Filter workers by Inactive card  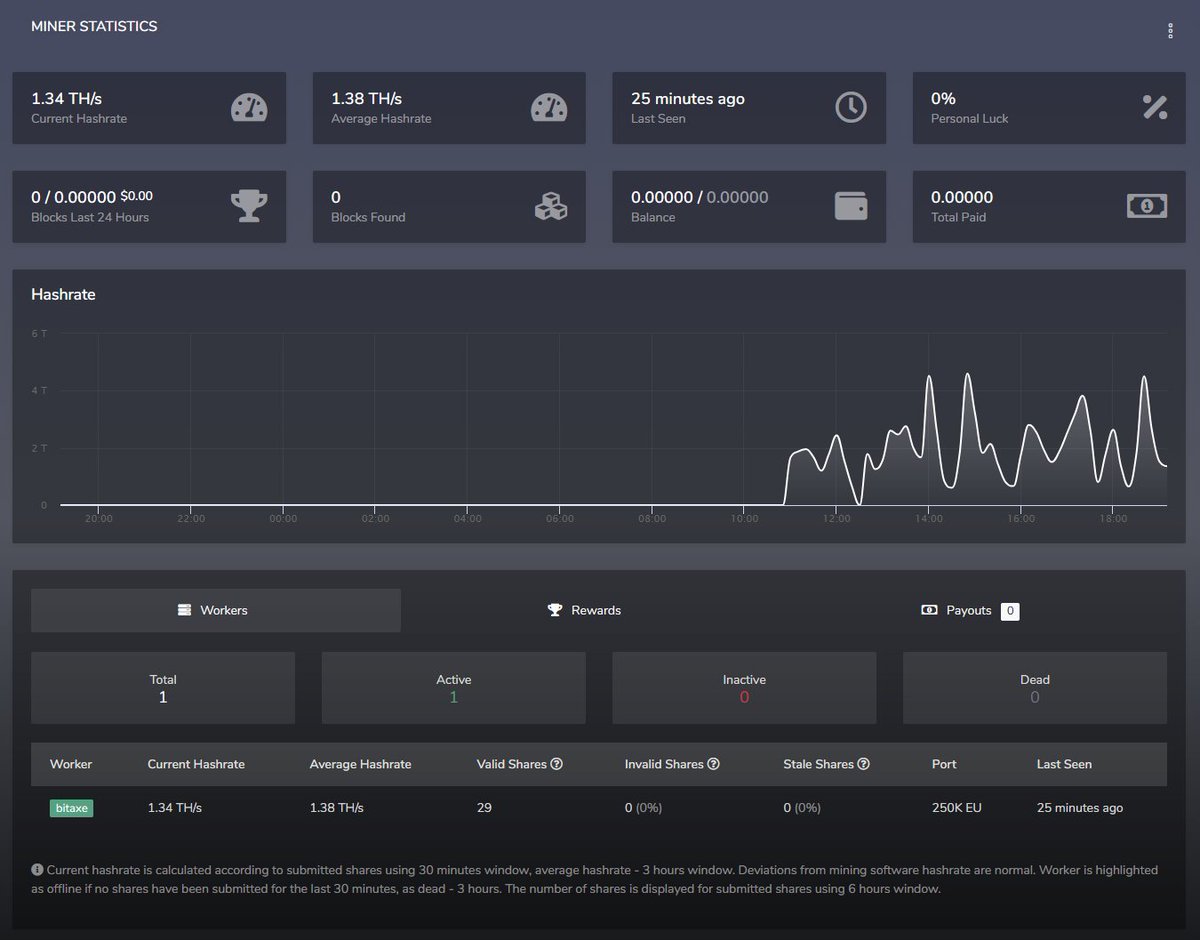[744, 688]
